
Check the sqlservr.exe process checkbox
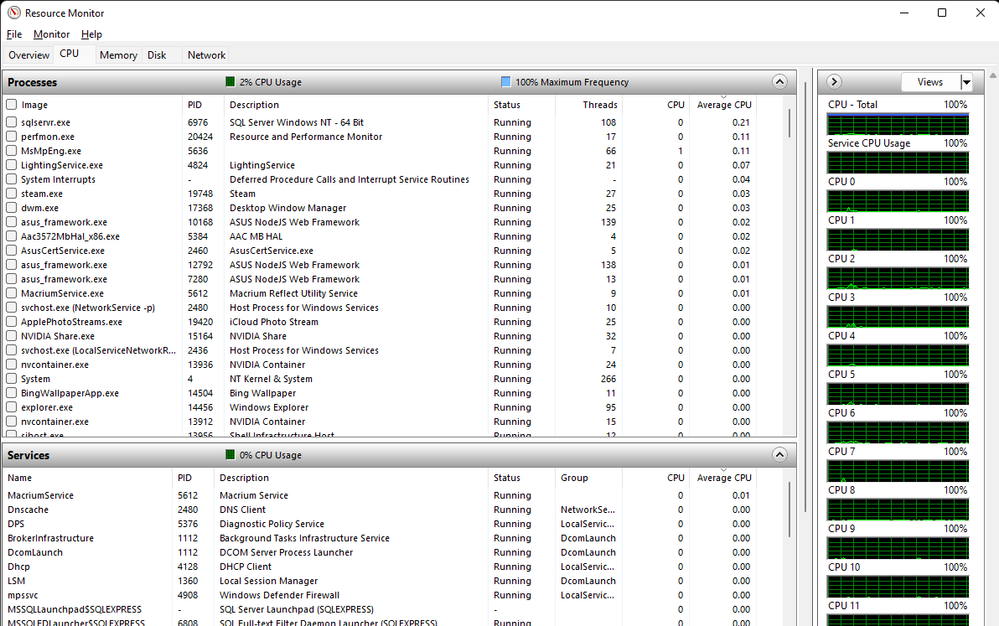click(11, 122)
